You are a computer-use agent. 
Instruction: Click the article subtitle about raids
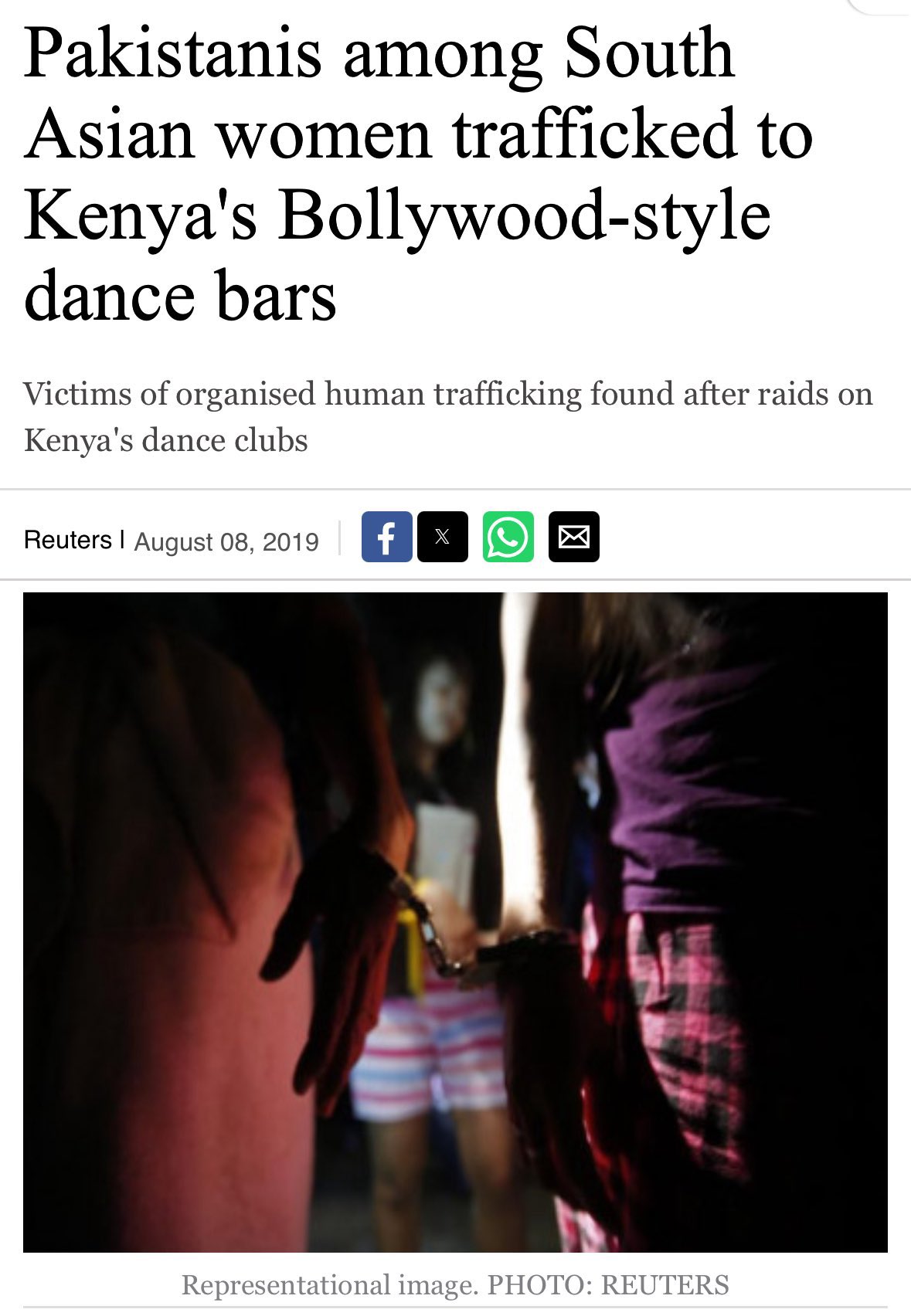tap(448, 417)
